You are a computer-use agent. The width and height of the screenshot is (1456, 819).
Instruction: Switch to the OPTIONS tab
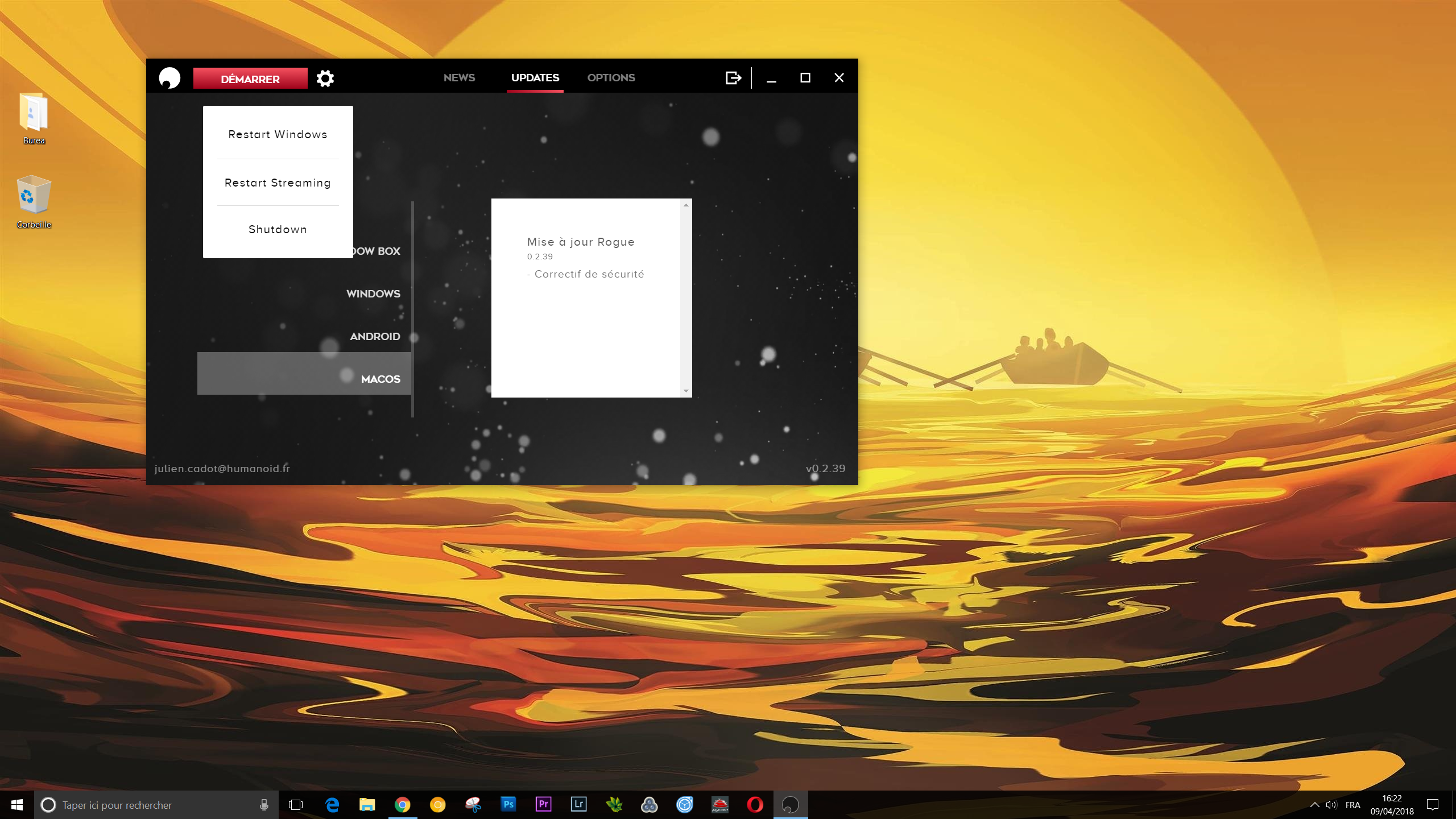click(611, 77)
